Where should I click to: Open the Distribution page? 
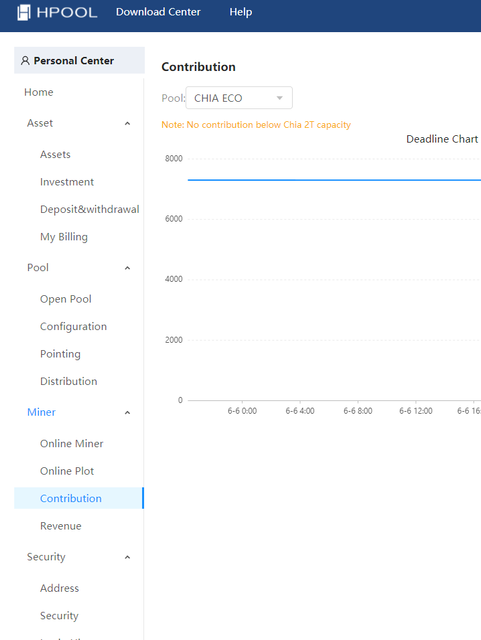click(69, 381)
